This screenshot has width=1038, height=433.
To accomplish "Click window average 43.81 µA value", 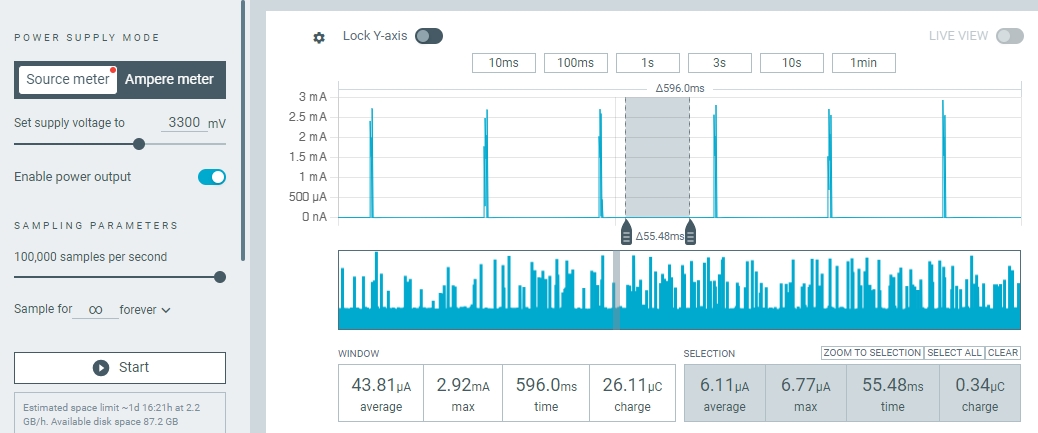I will (381, 385).
